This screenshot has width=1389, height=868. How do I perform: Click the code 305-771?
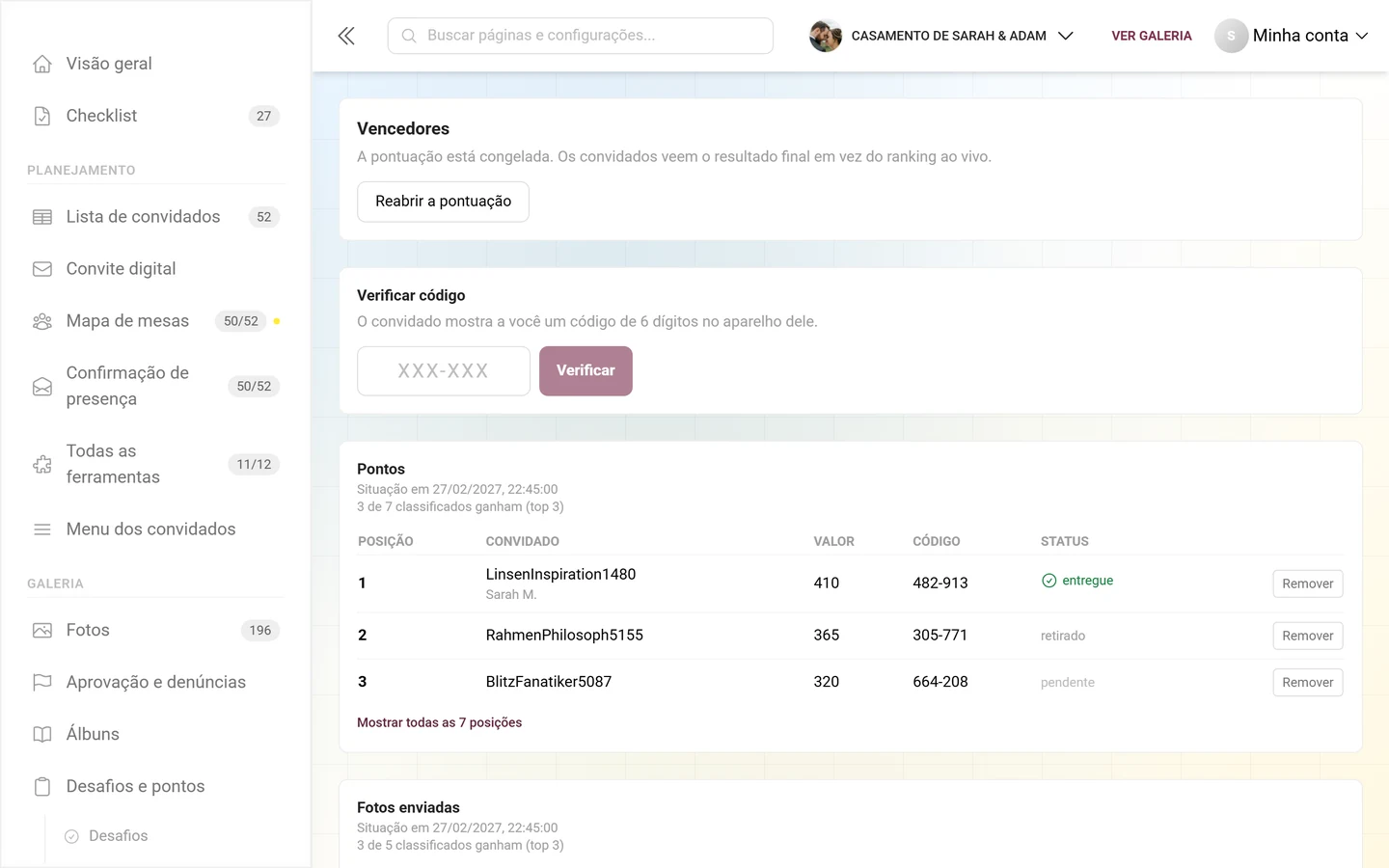point(940,636)
